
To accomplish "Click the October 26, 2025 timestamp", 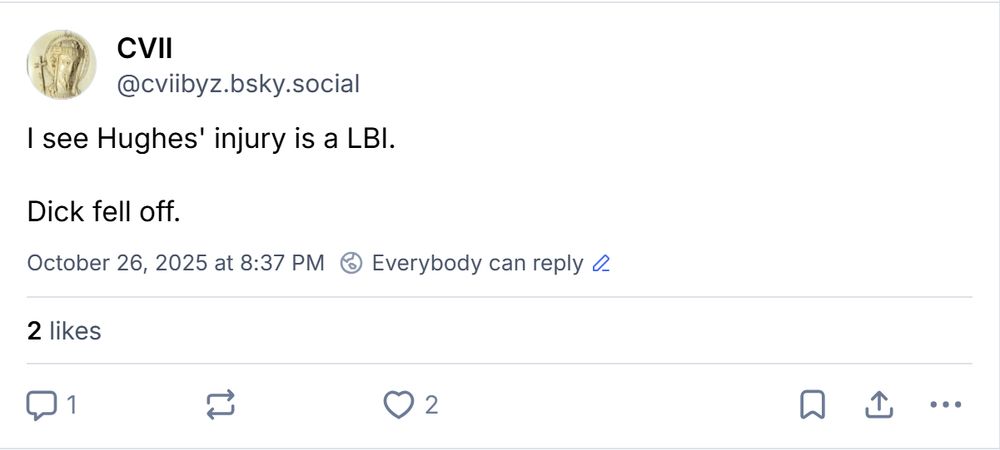I will [x=175, y=264].
